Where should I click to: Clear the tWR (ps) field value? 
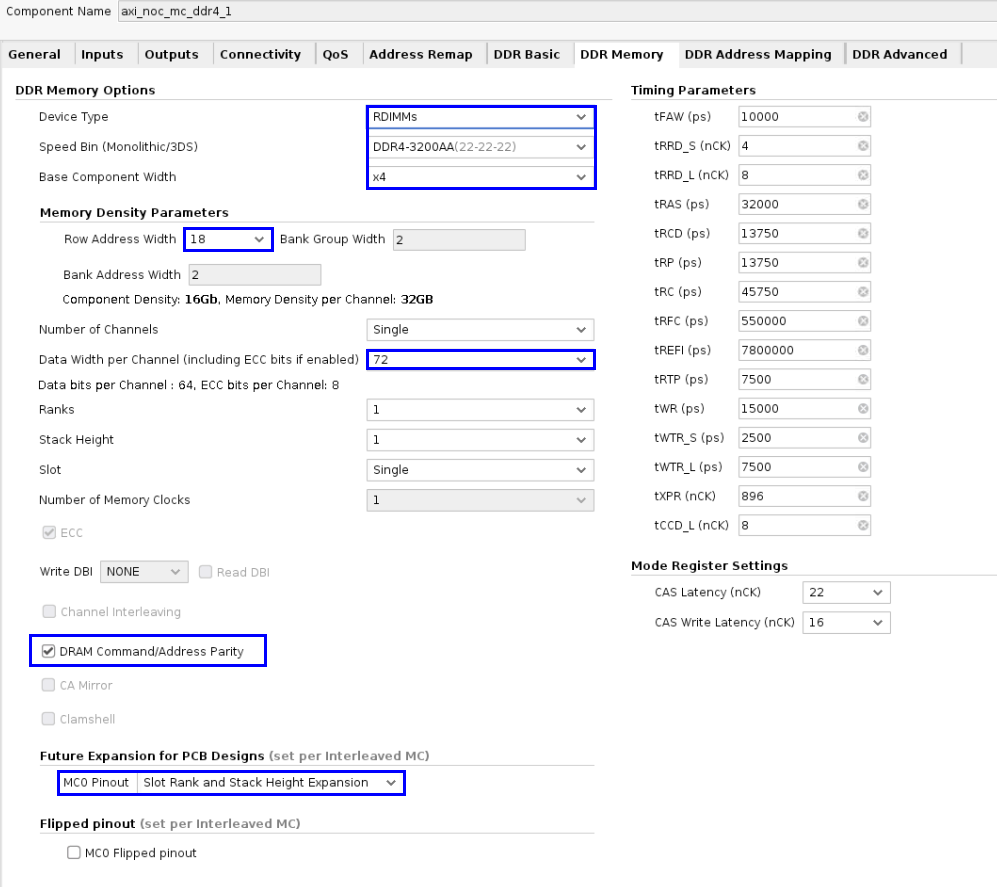(863, 408)
